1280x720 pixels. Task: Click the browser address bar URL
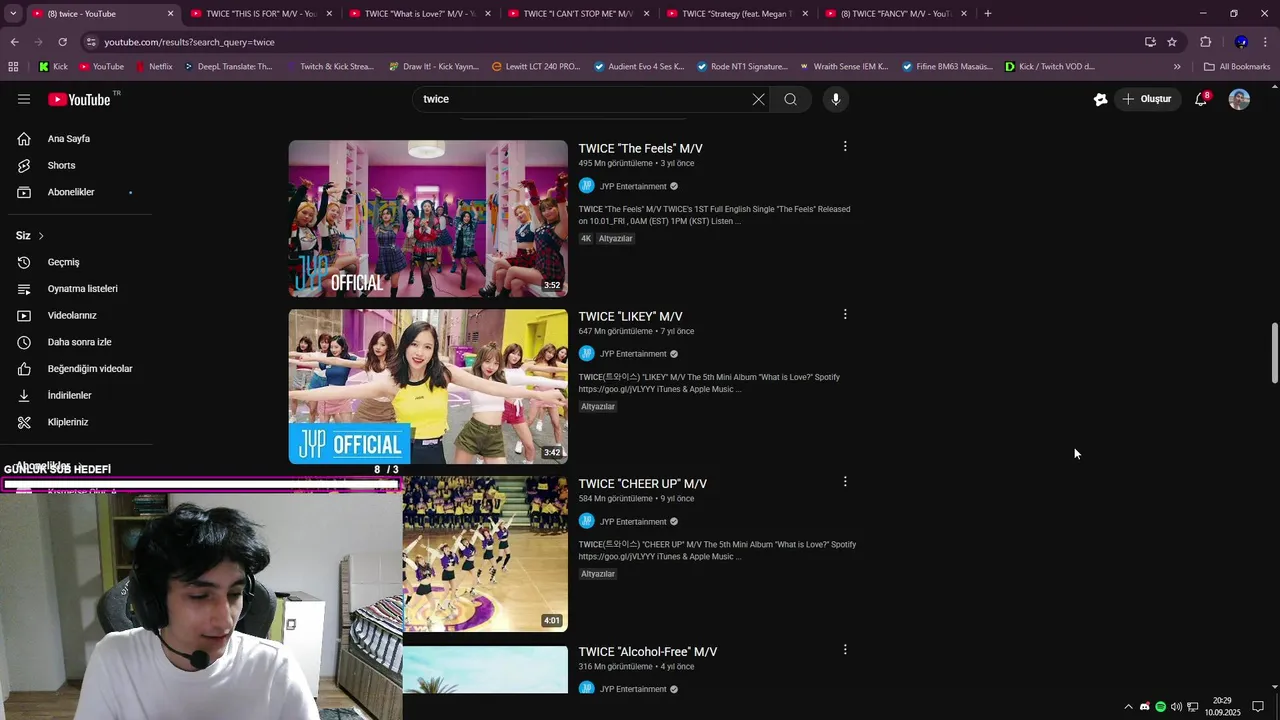pyautogui.click(x=189, y=42)
